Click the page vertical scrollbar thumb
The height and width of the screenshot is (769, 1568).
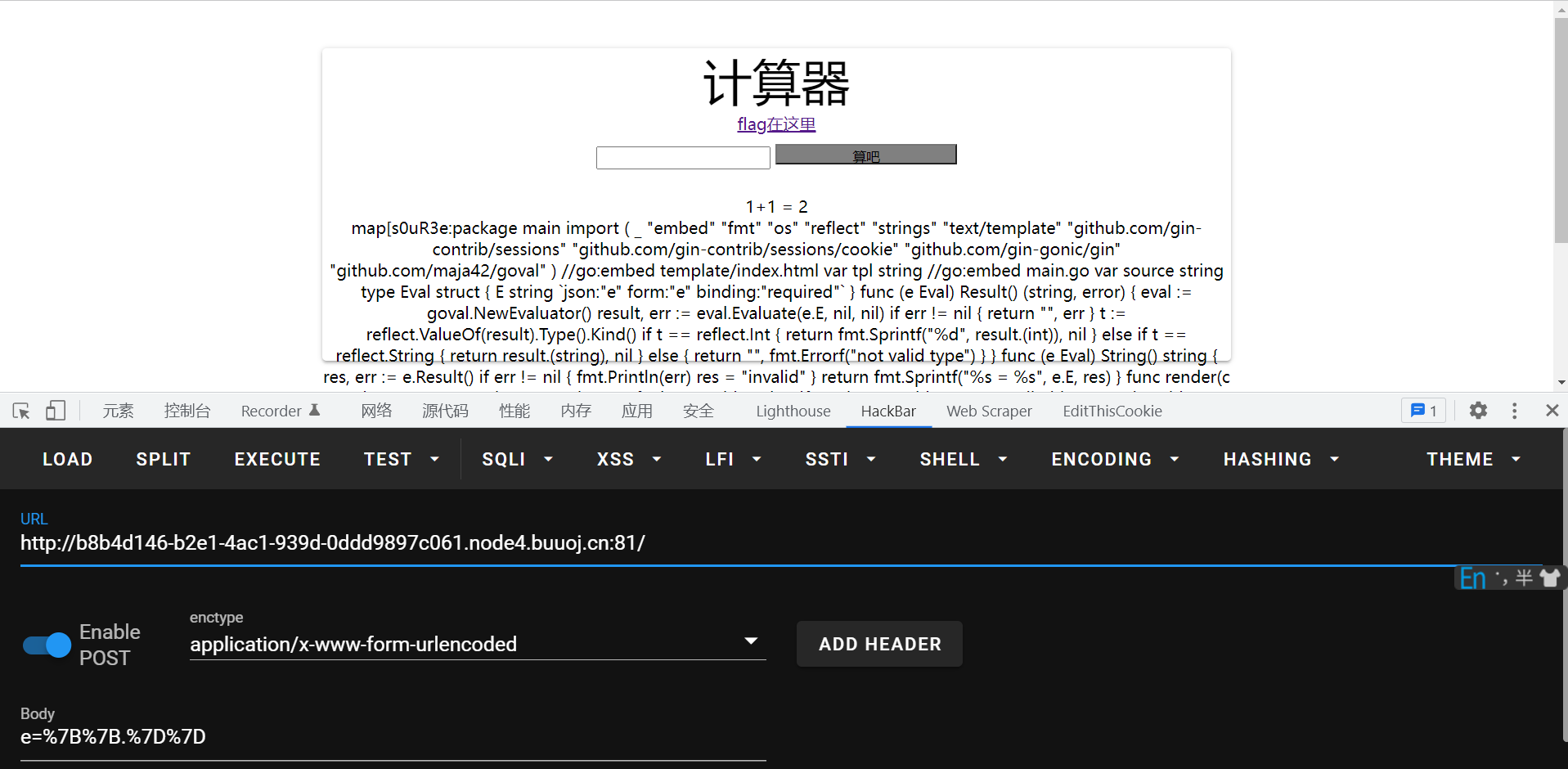coord(1561,131)
